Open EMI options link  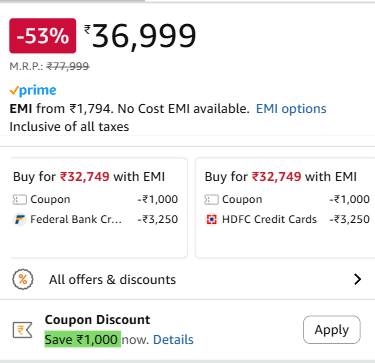click(291, 109)
